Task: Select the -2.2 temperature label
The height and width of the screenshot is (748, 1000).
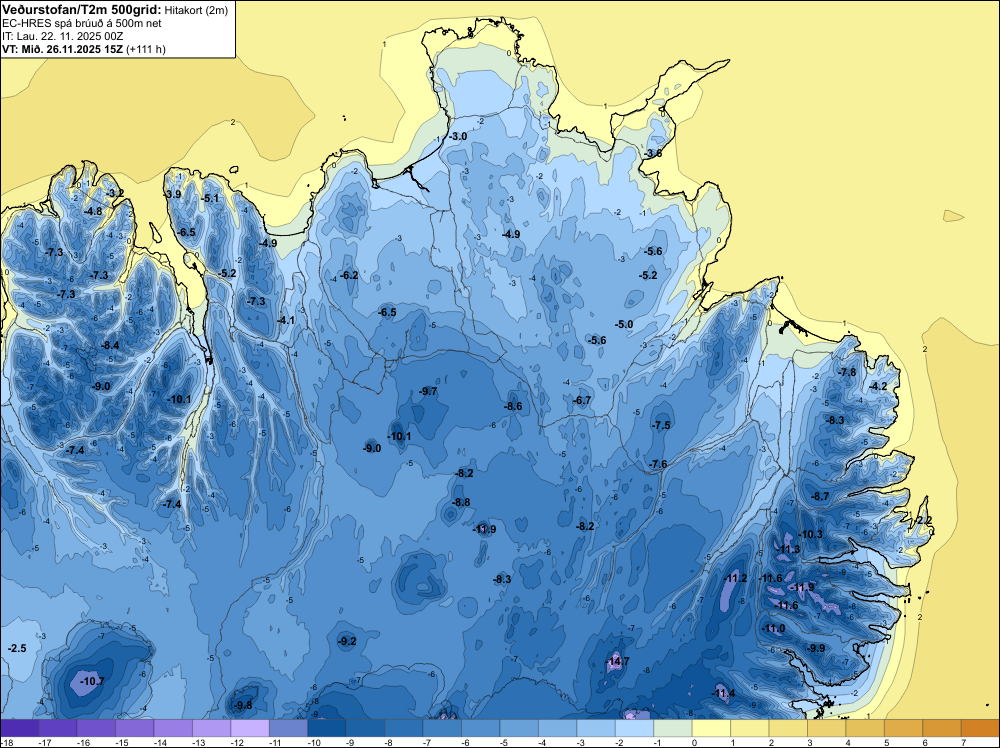Action: point(924,521)
